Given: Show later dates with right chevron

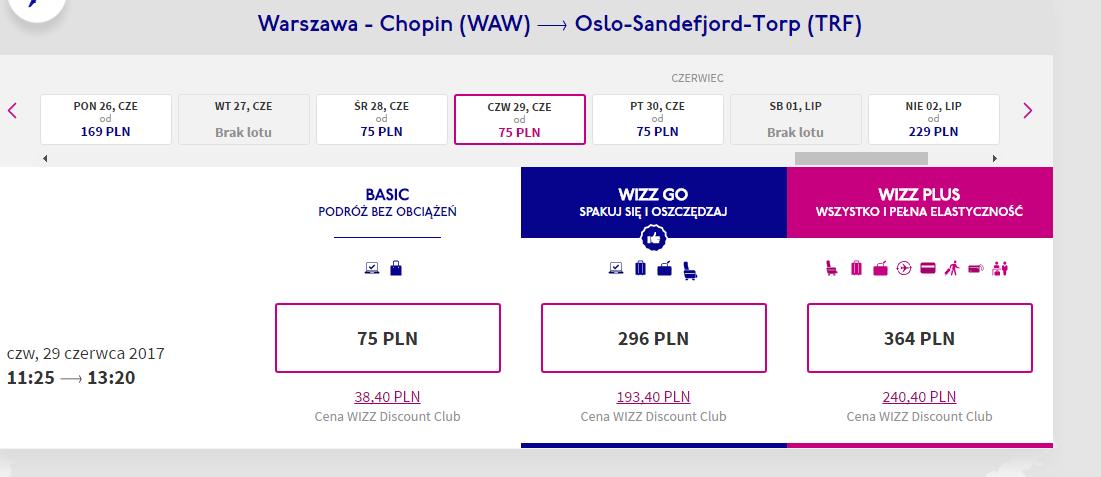Looking at the screenshot, I should click(1028, 110).
